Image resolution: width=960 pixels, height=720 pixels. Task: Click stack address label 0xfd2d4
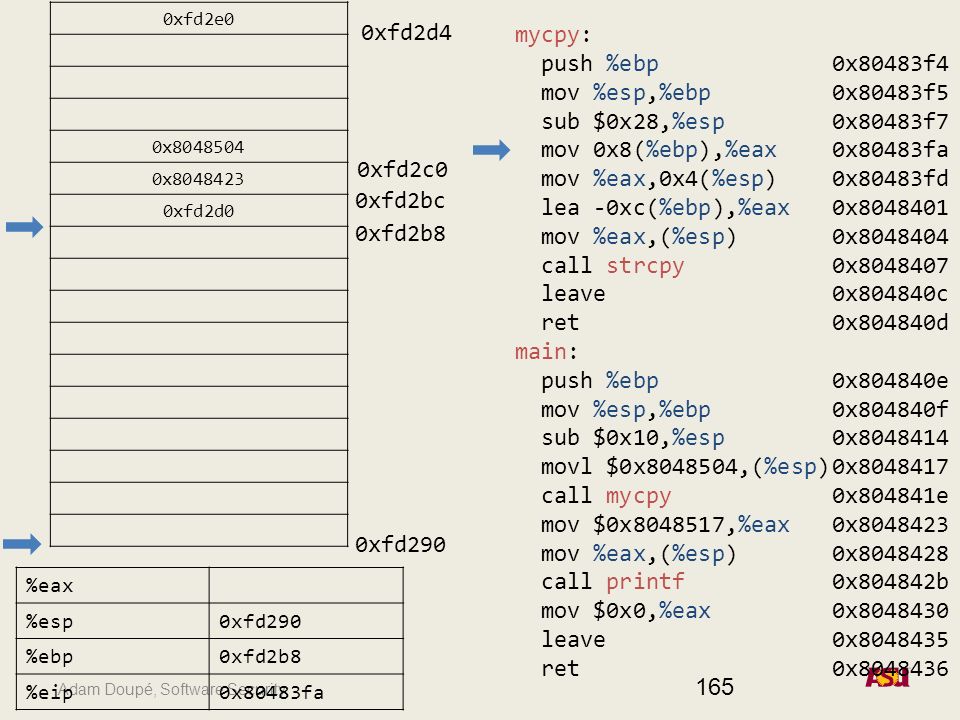pos(406,32)
